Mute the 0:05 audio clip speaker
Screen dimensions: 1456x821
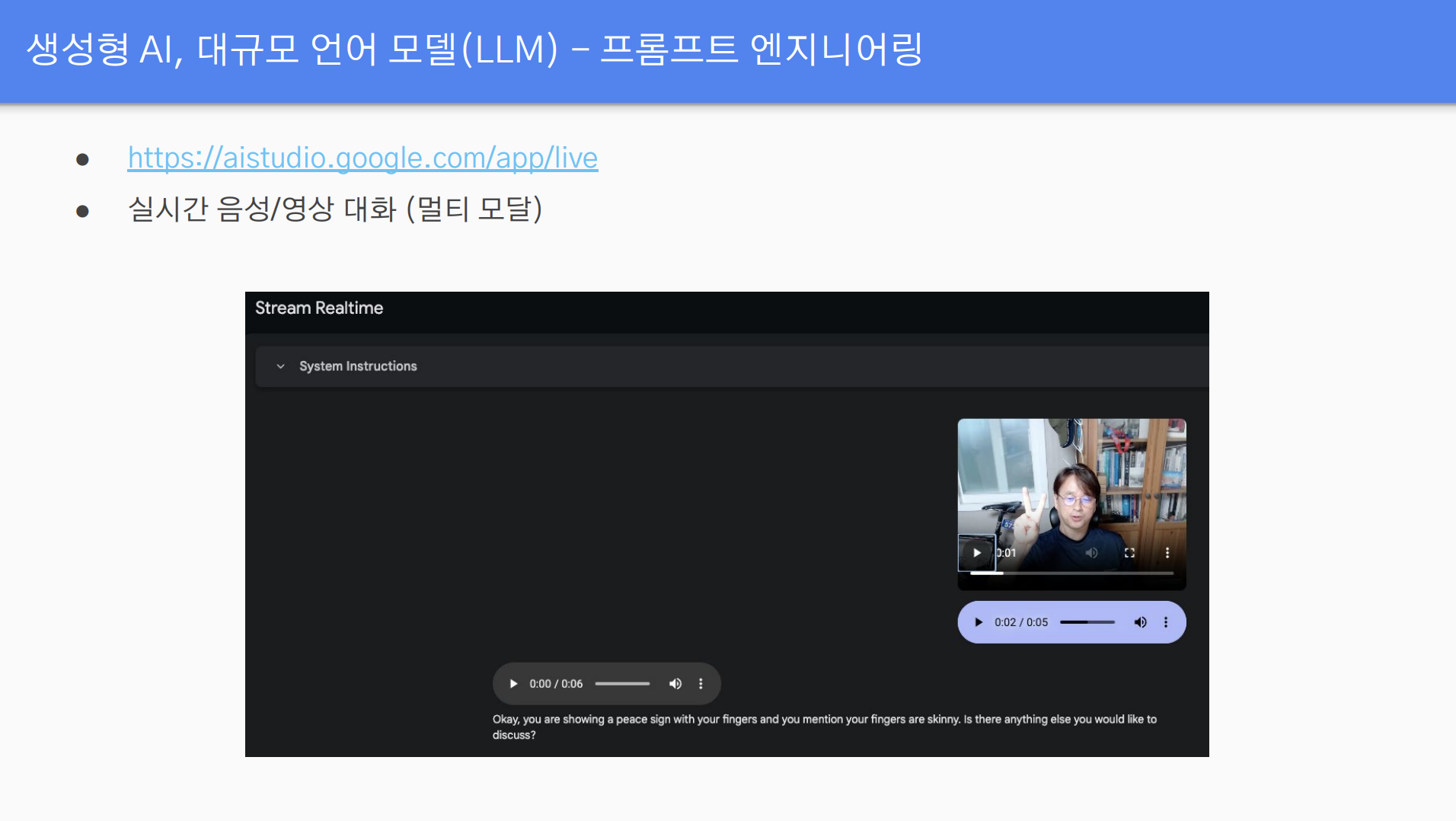(1140, 622)
